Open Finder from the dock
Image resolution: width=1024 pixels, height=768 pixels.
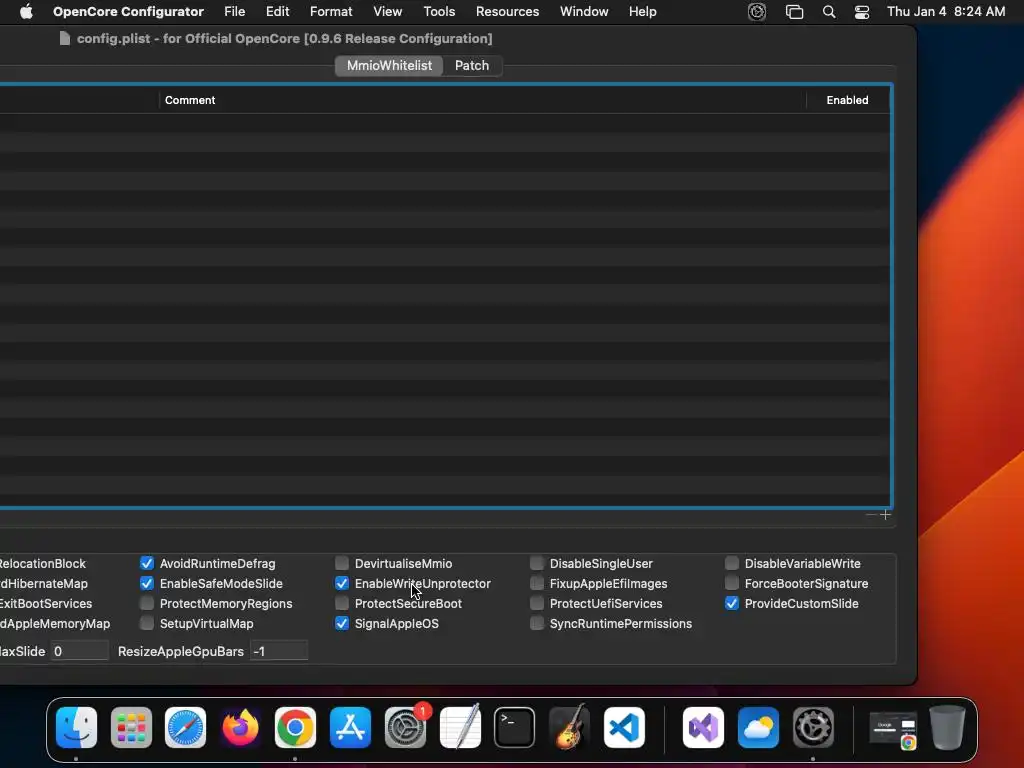coord(76,727)
